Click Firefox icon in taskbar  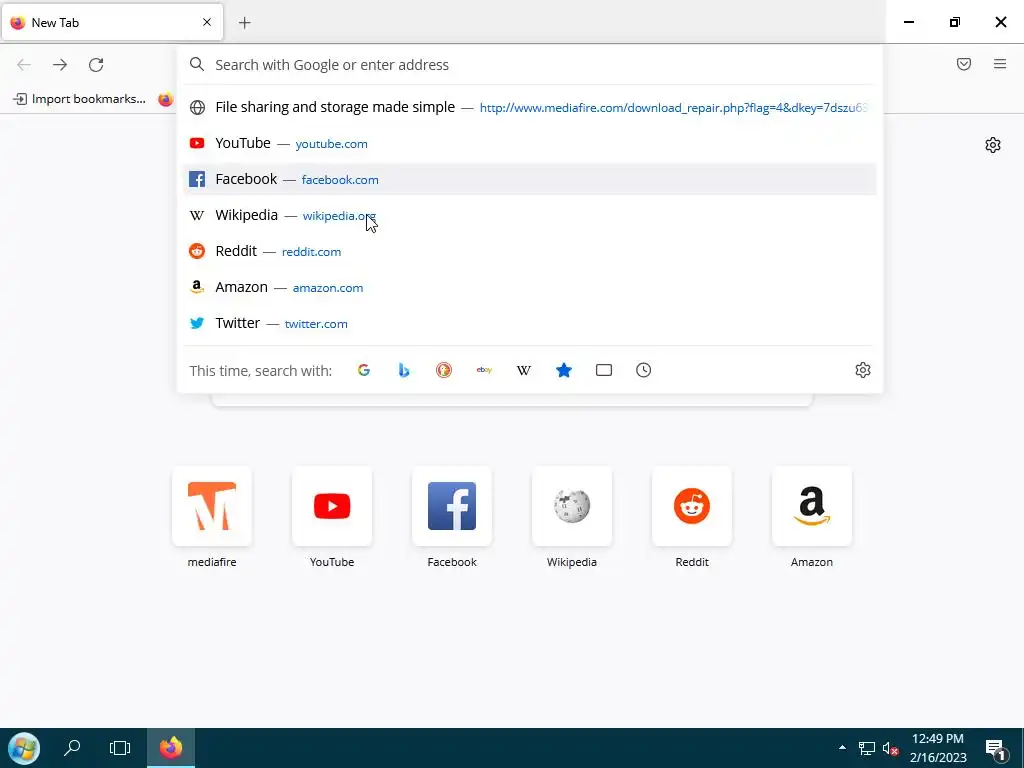(x=170, y=748)
